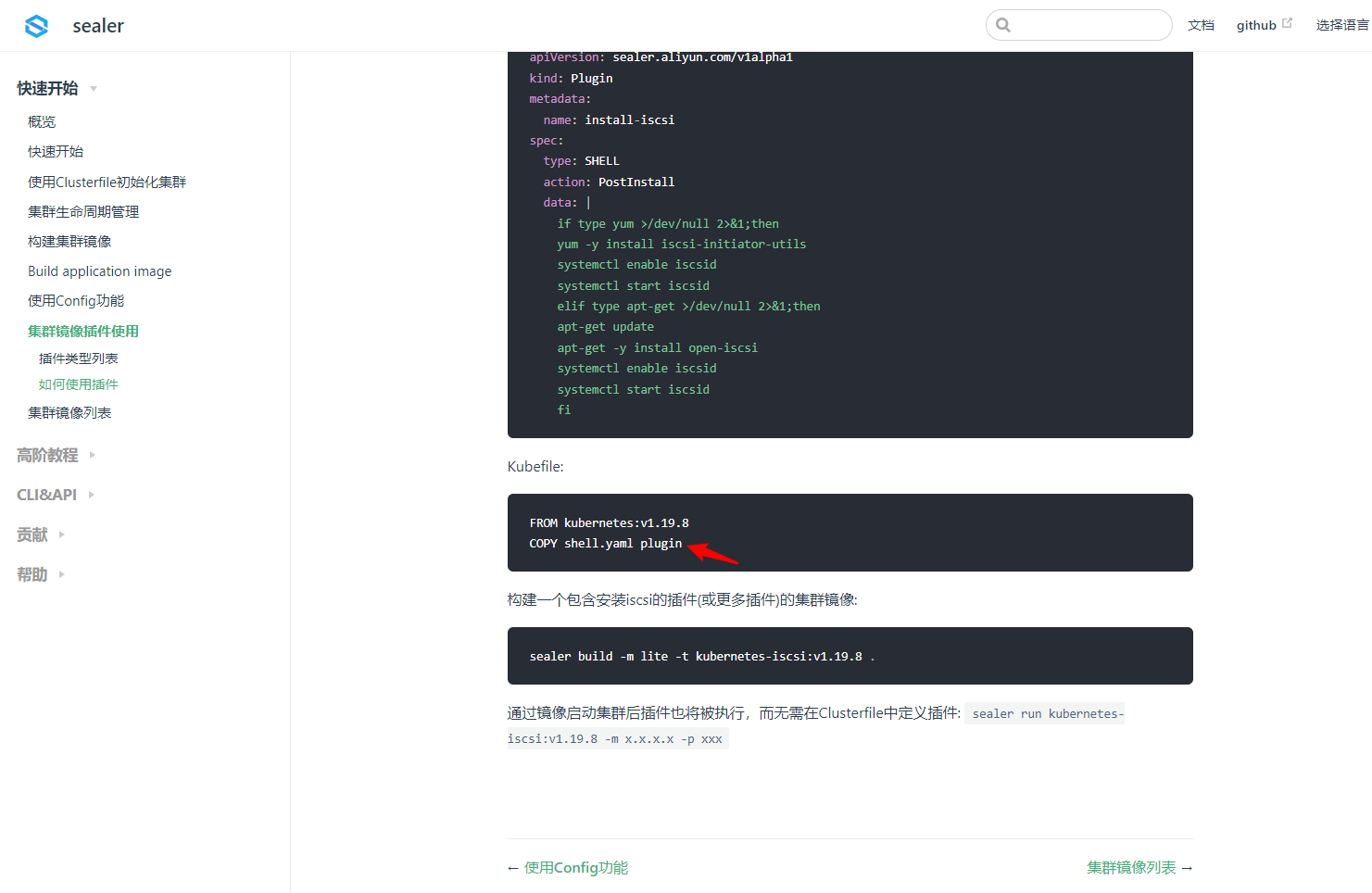Image resolution: width=1372 pixels, height=893 pixels.
Task: Go to next page 集群镜像列表
Action: pos(1131,867)
